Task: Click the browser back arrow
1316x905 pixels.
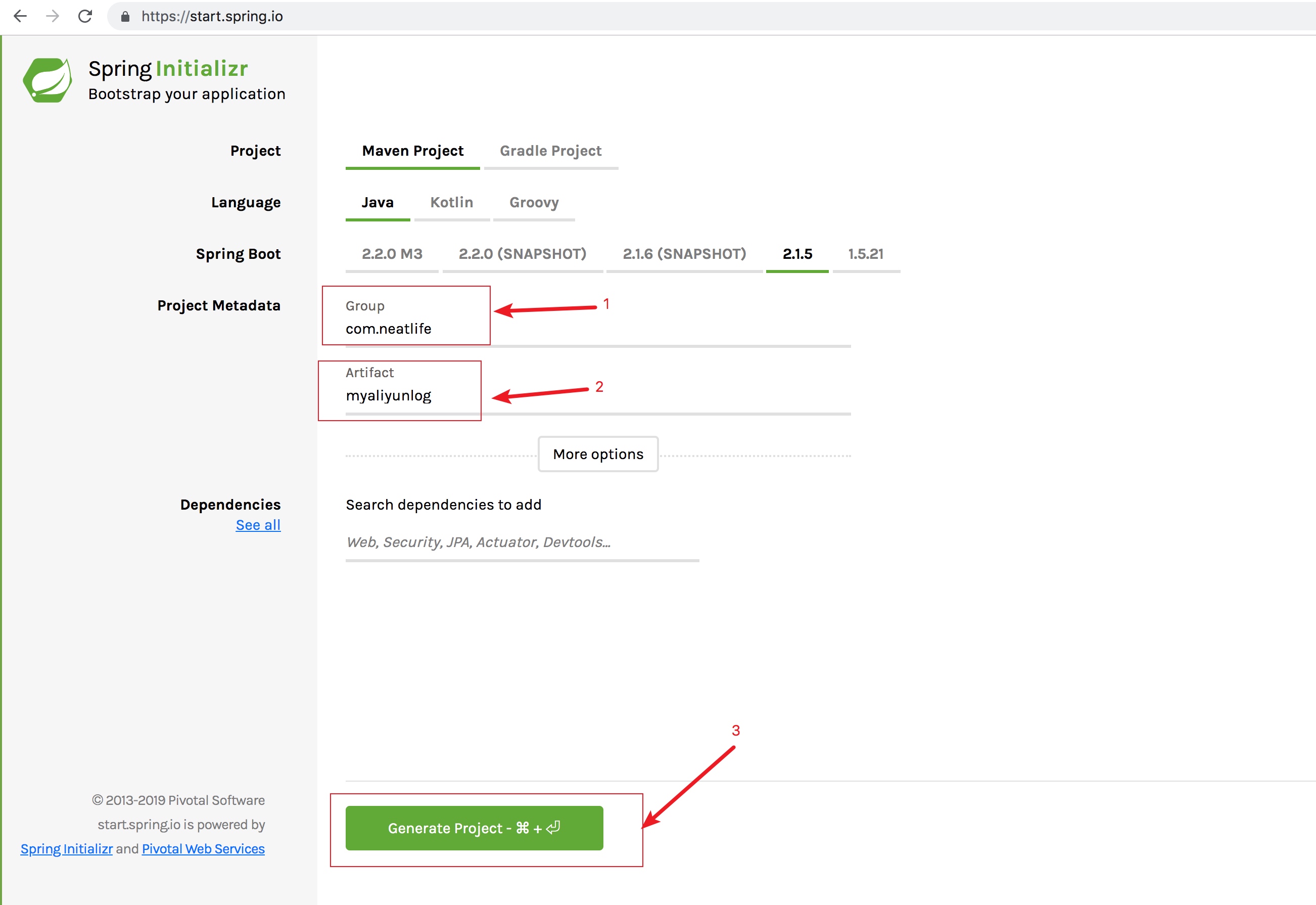Action: (20, 16)
